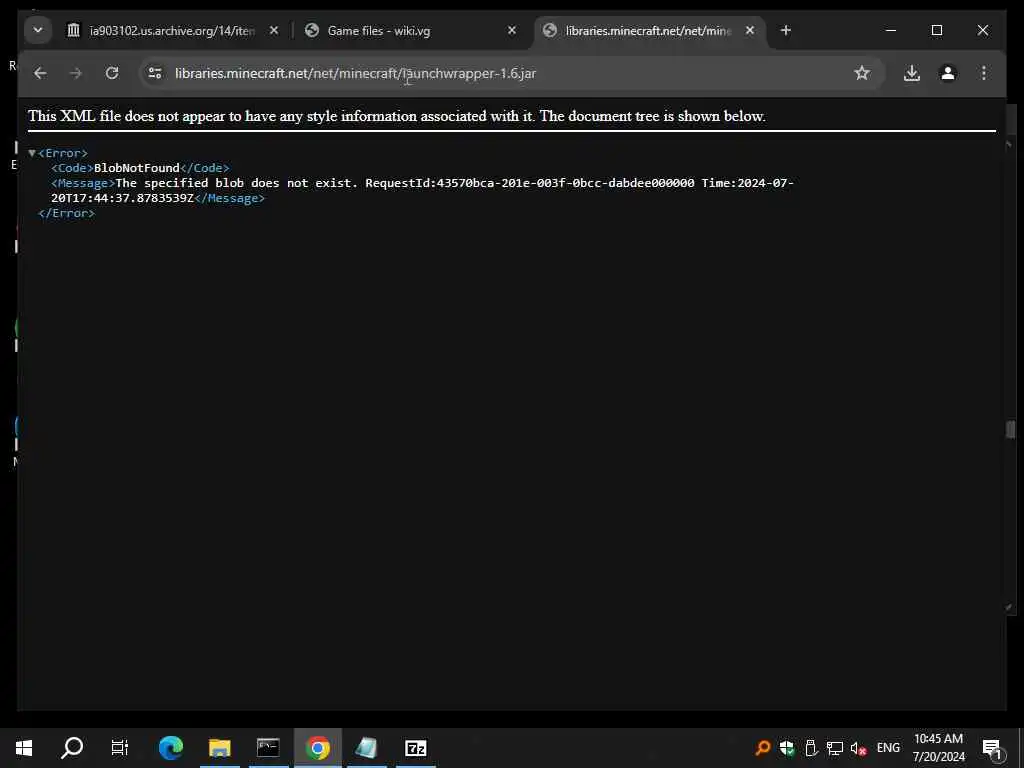This screenshot has height=768, width=1024.
Task: Click the background window's scrollbar thumb
Action: [x=1011, y=430]
